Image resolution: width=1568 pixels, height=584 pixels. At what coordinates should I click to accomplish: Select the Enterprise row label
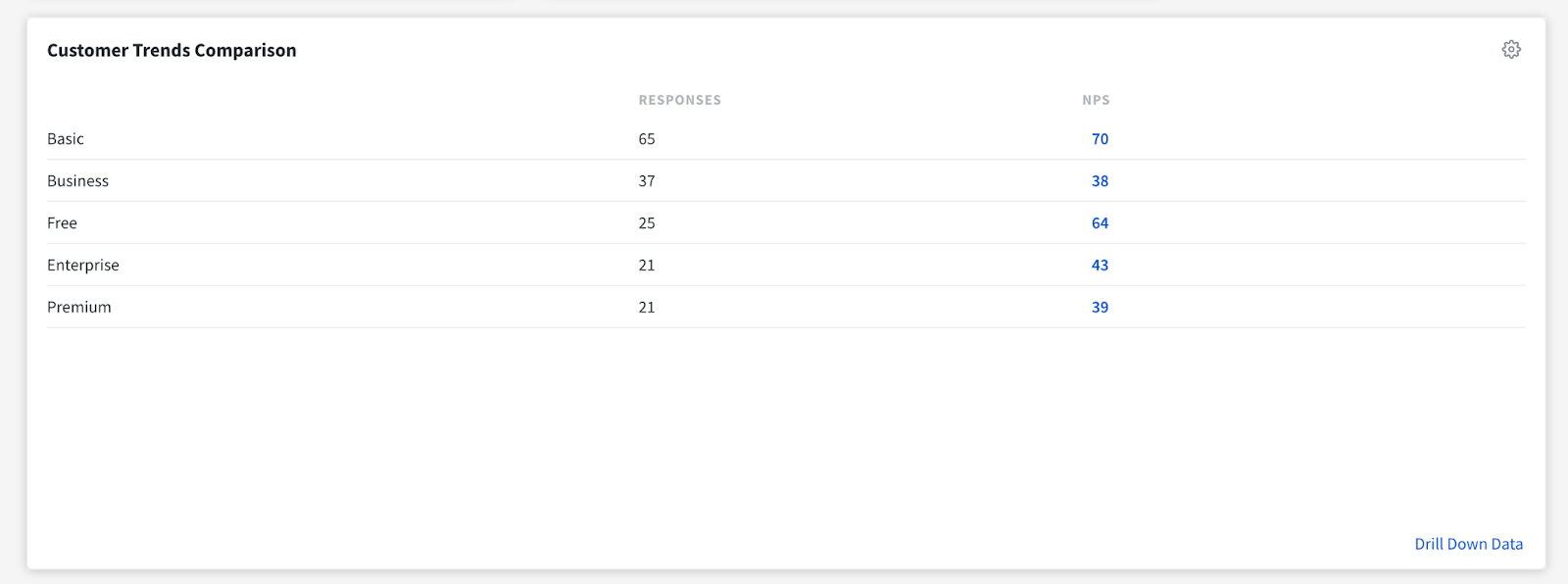(x=83, y=266)
